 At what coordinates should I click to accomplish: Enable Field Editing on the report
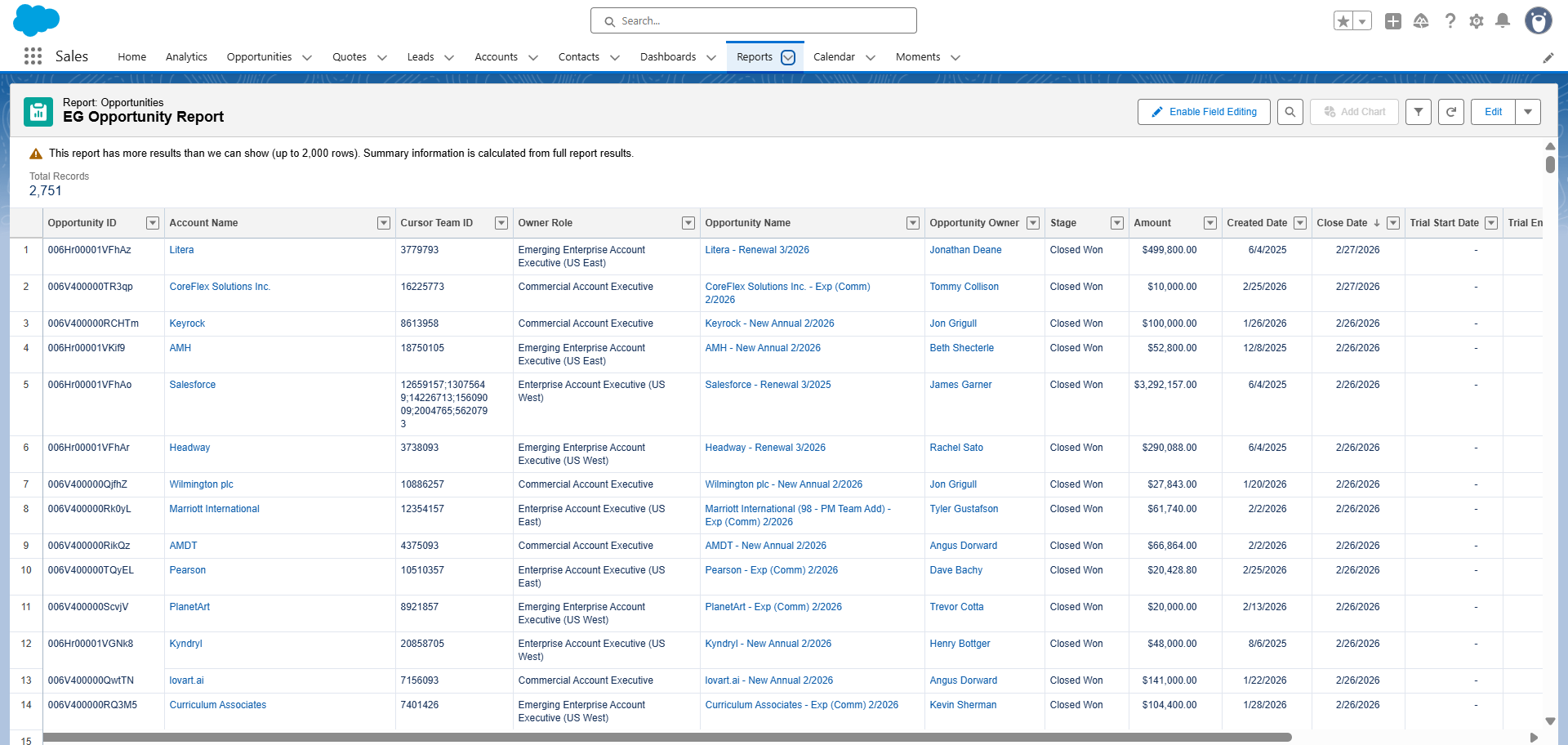(x=1204, y=112)
